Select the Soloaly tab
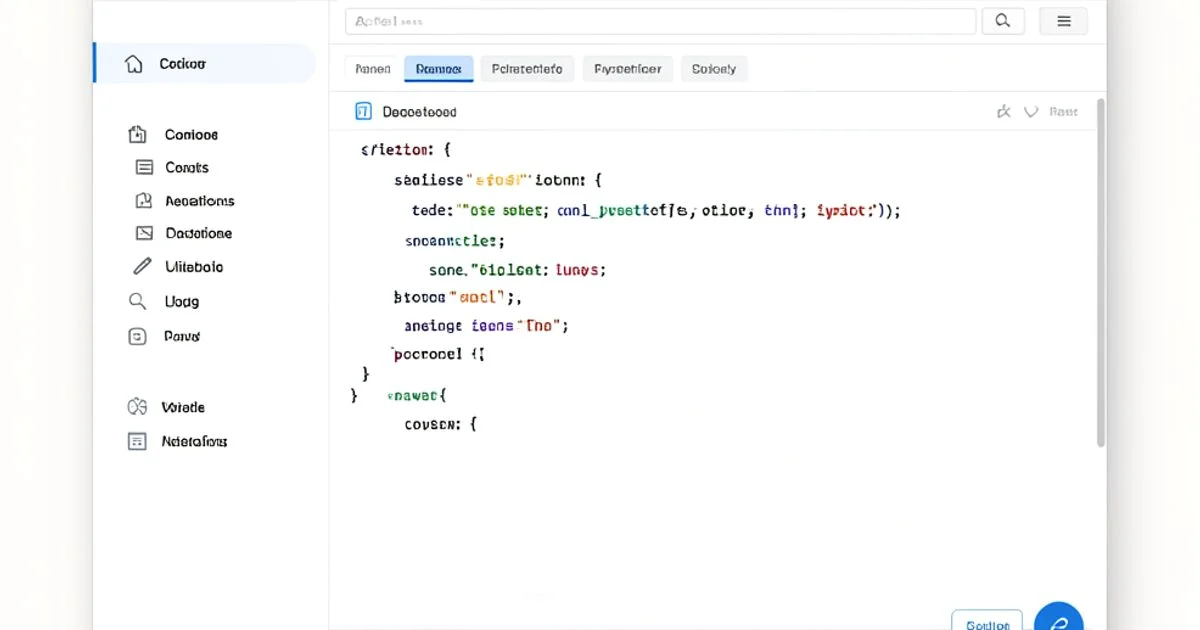Screen dimensions: 1200x630 click(714, 68)
